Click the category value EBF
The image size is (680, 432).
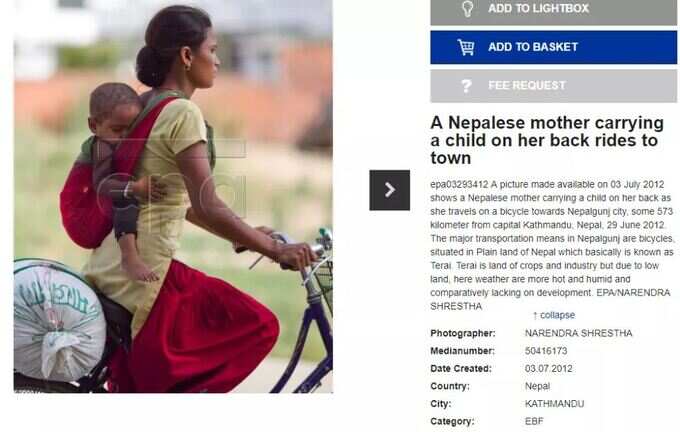tap(534, 421)
